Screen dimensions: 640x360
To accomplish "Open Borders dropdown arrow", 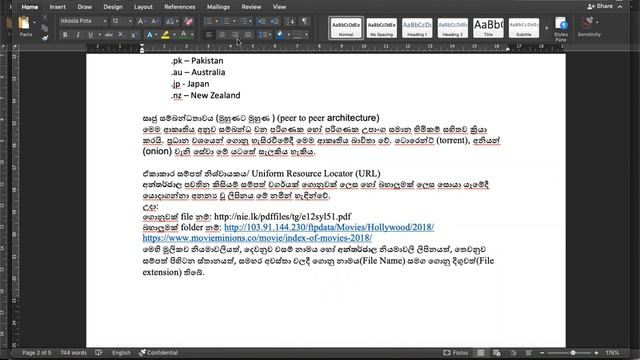I will tap(307, 35).
